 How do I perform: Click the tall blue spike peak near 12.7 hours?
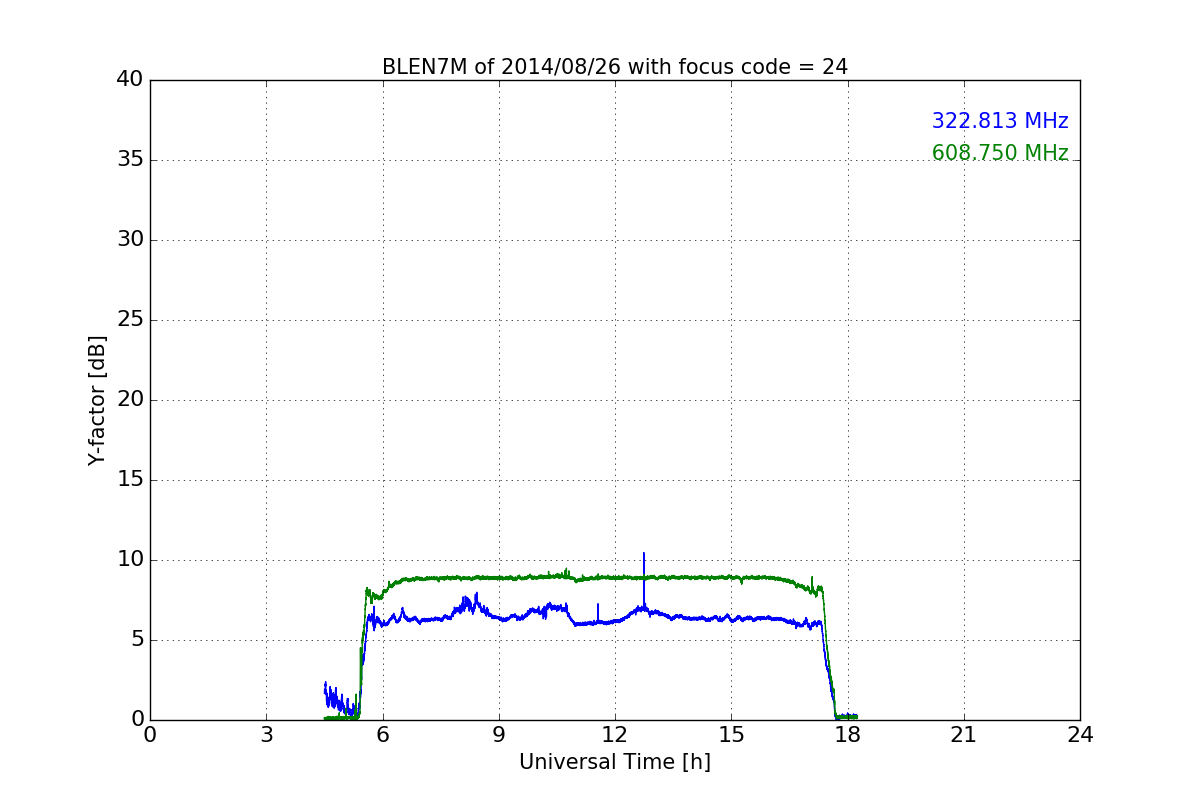tap(644, 555)
